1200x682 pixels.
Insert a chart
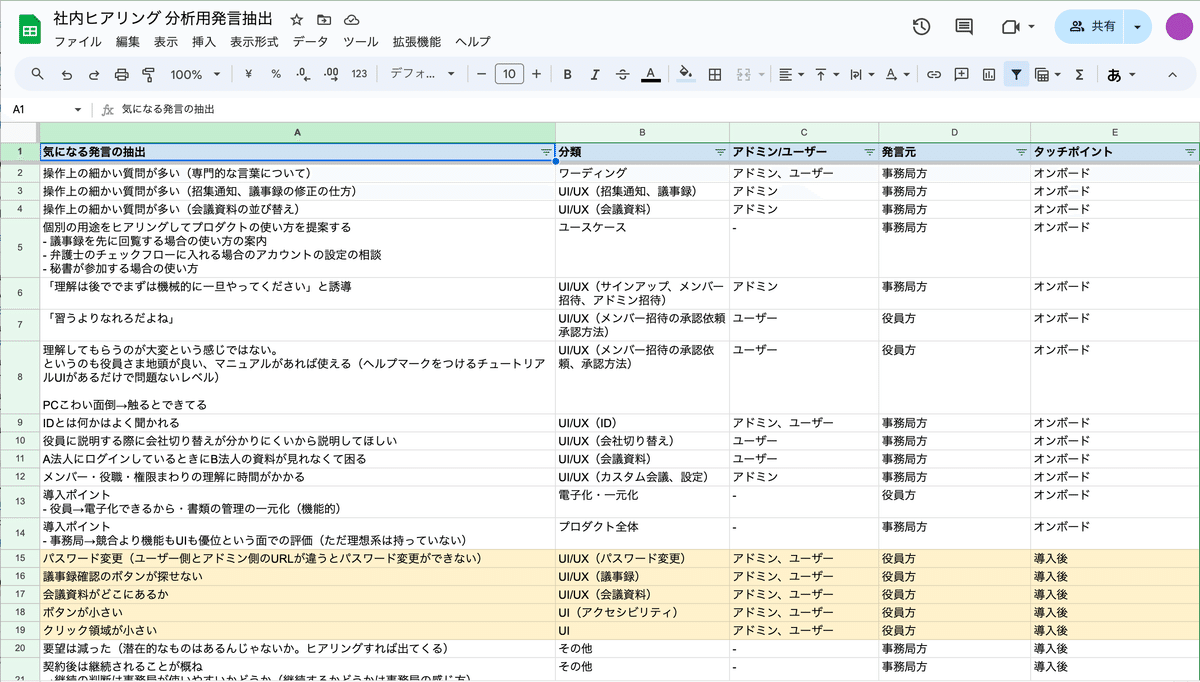(989, 74)
